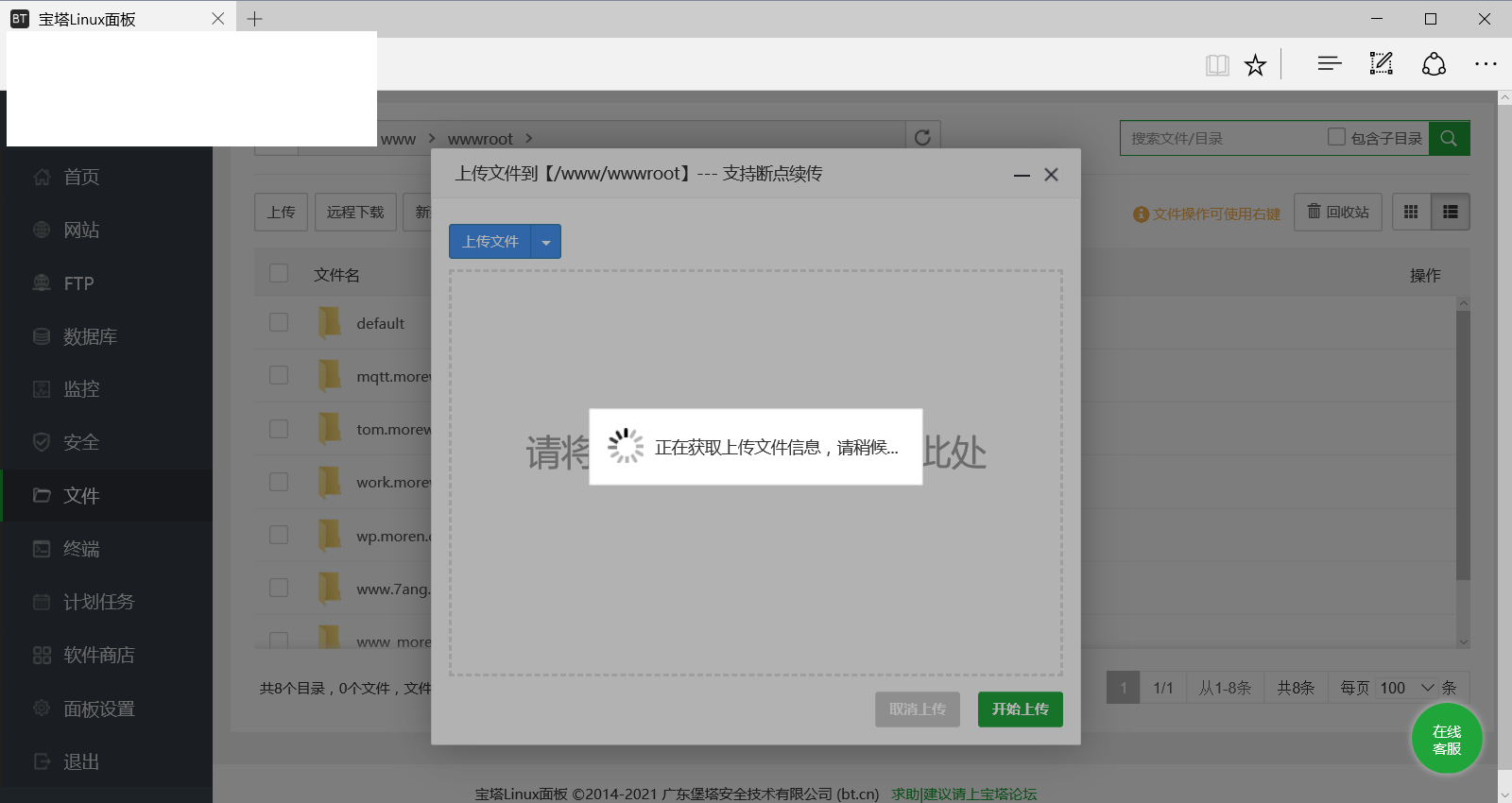The width and height of the screenshot is (1512, 803).
Task: Refresh the file directory listing
Action: coord(923,138)
